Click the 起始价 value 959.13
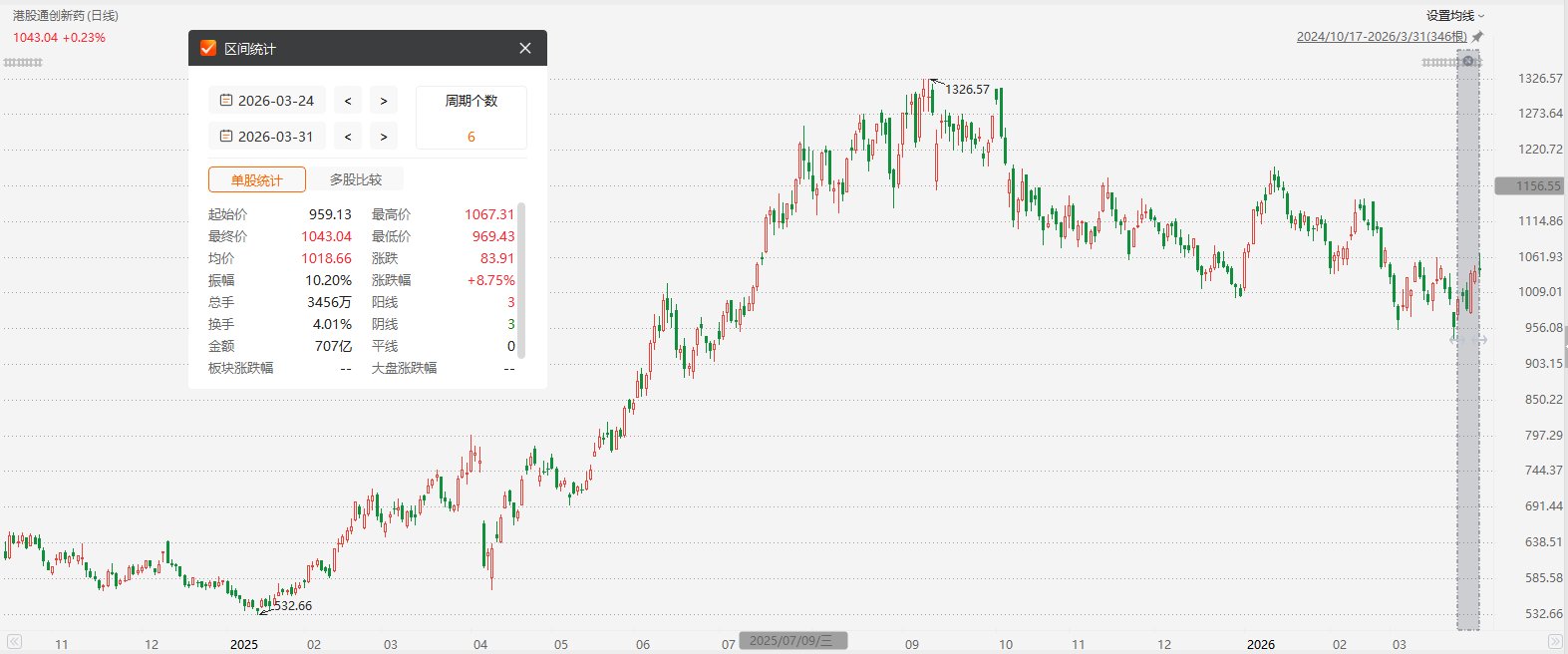The image size is (1568, 654). pos(330,214)
